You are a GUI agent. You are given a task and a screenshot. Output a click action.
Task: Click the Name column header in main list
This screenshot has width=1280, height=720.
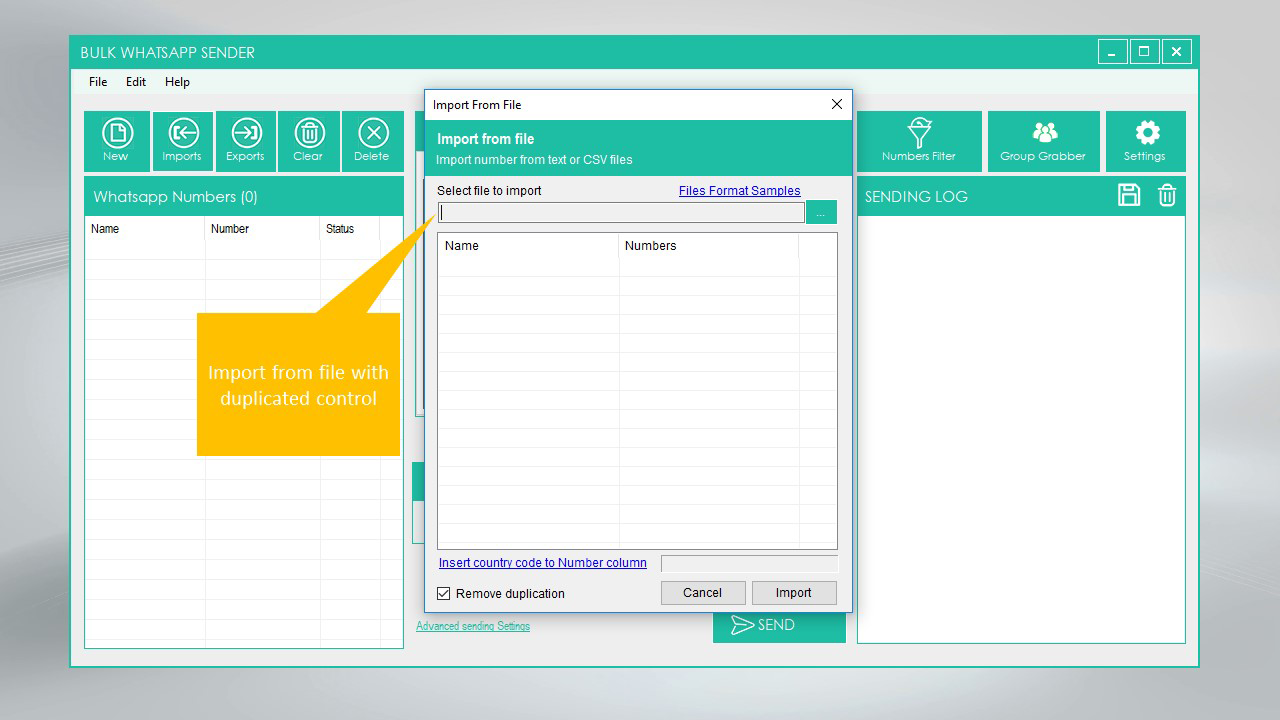145,229
